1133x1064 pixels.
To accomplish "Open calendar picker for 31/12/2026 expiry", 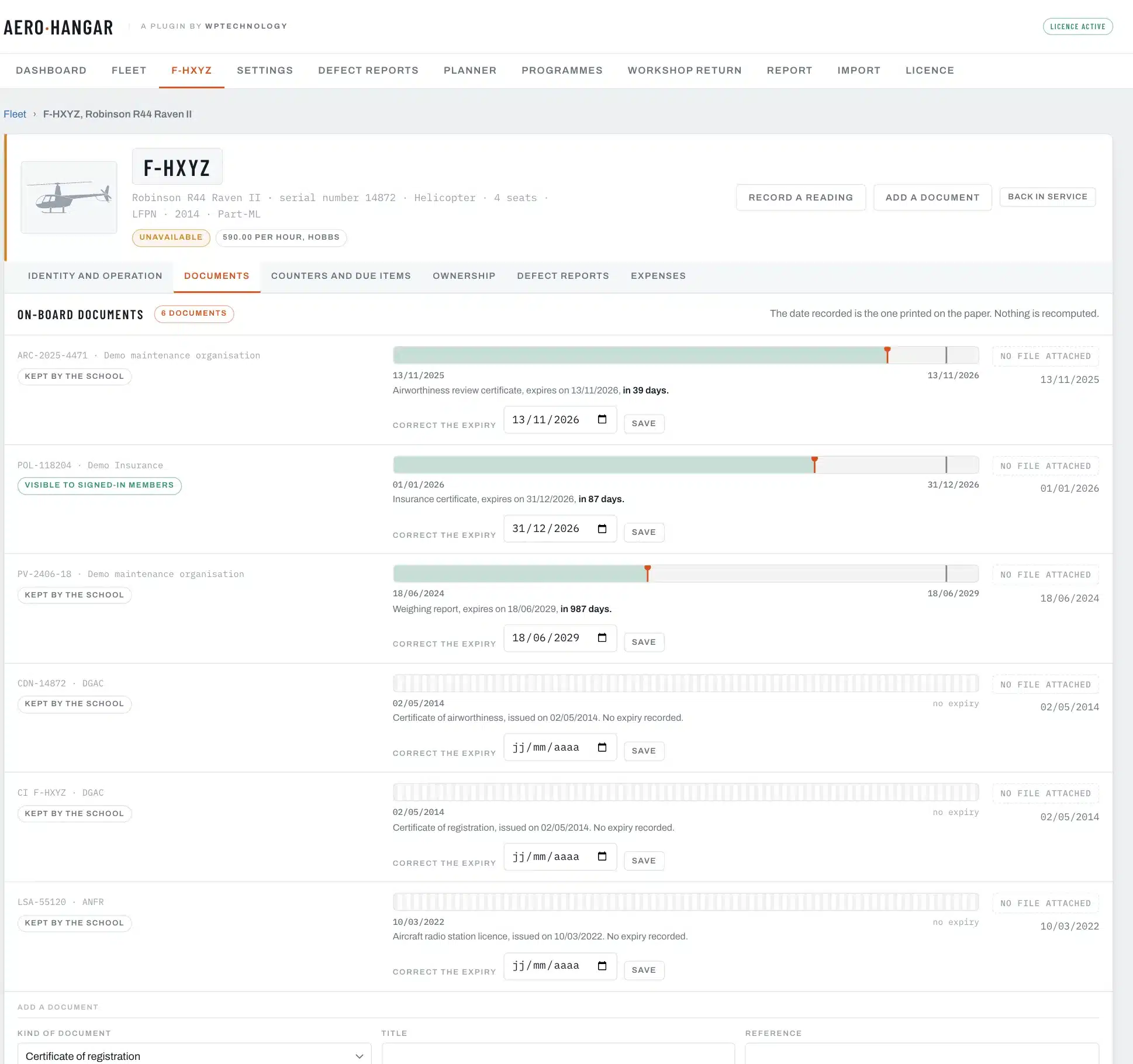I will 602,528.
